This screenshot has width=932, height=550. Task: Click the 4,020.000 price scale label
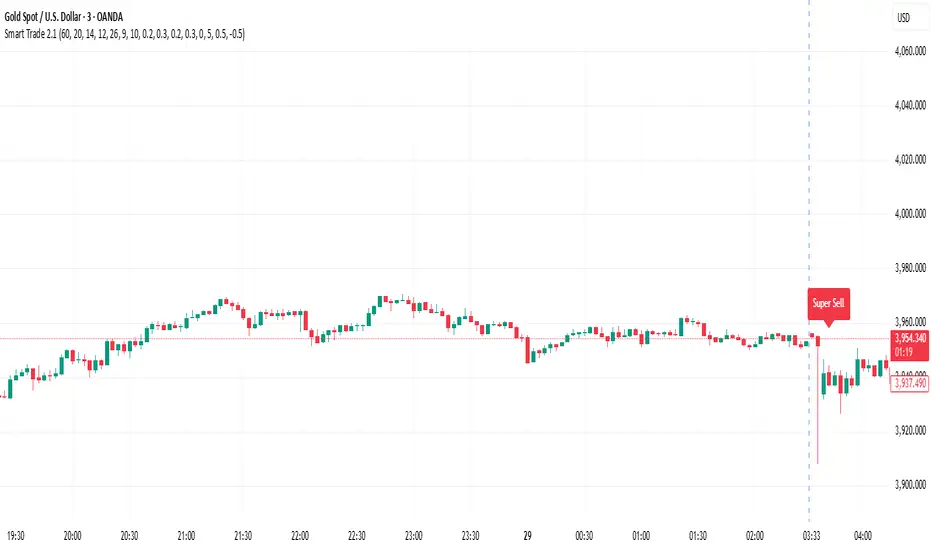coord(910,159)
